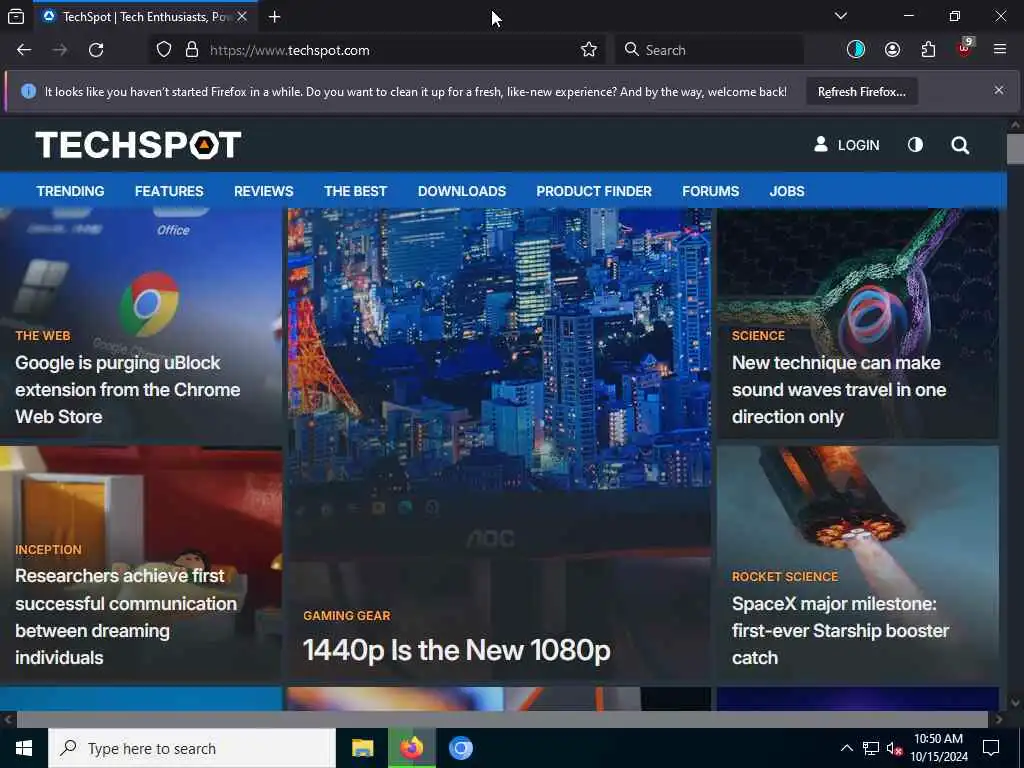
Task: Open the REVIEWS menu
Action: pos(264,191)
